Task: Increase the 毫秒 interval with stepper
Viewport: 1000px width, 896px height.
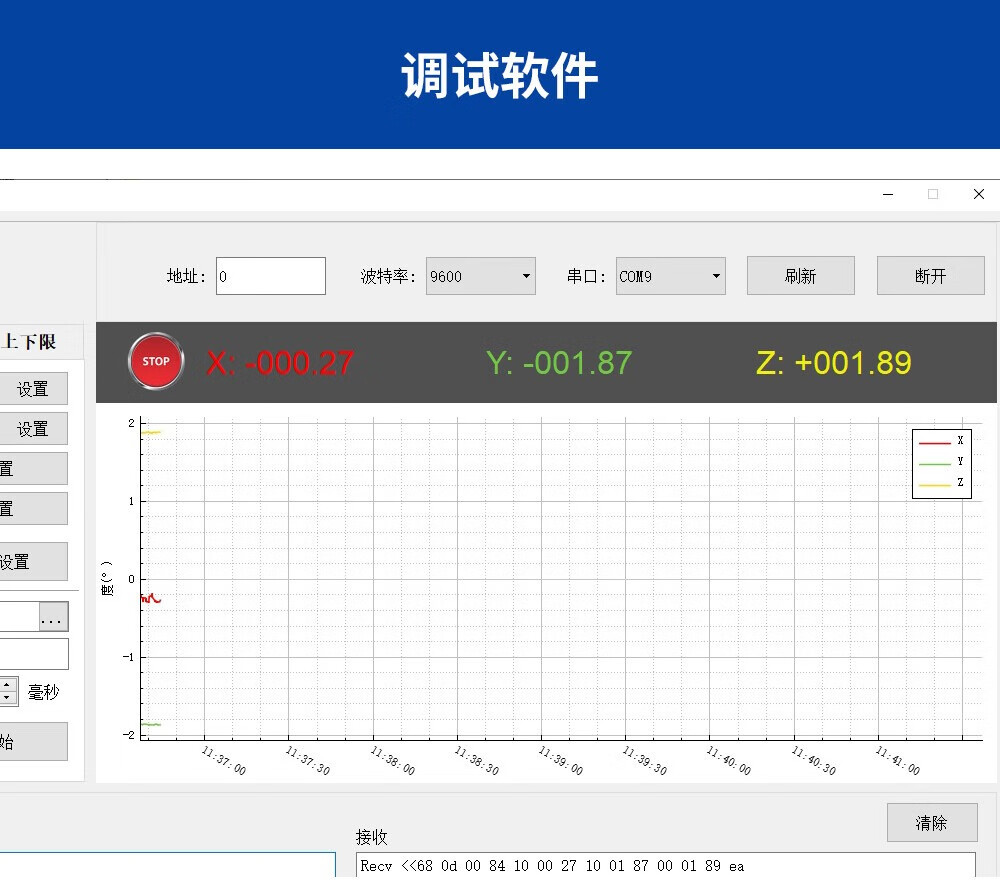Action: (8, 684)
